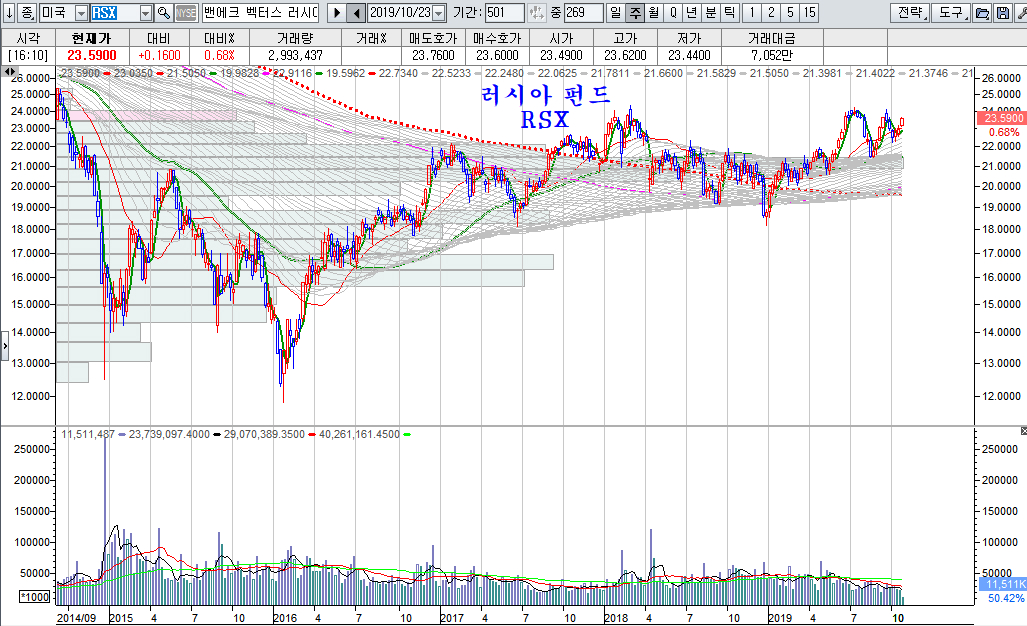The width and height of the screenshot is (1027, 626).
Task: Select the 15 interval preset button
Action: pyautogui.click(x=810, y=12)
